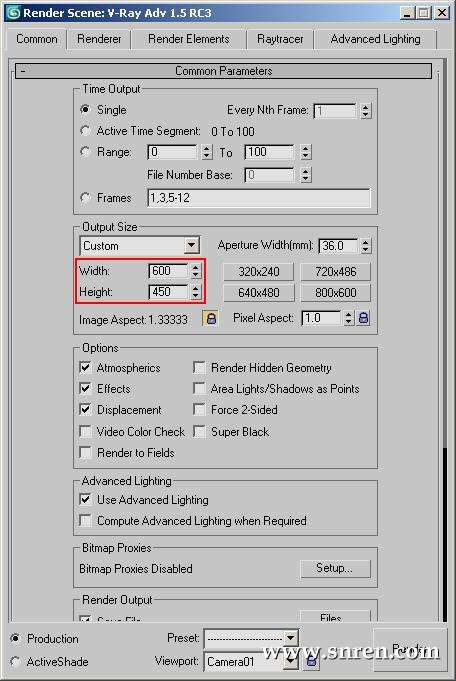
Task: Click the viewport lock icon beside Camera01
Action: [x=311, y=661]
